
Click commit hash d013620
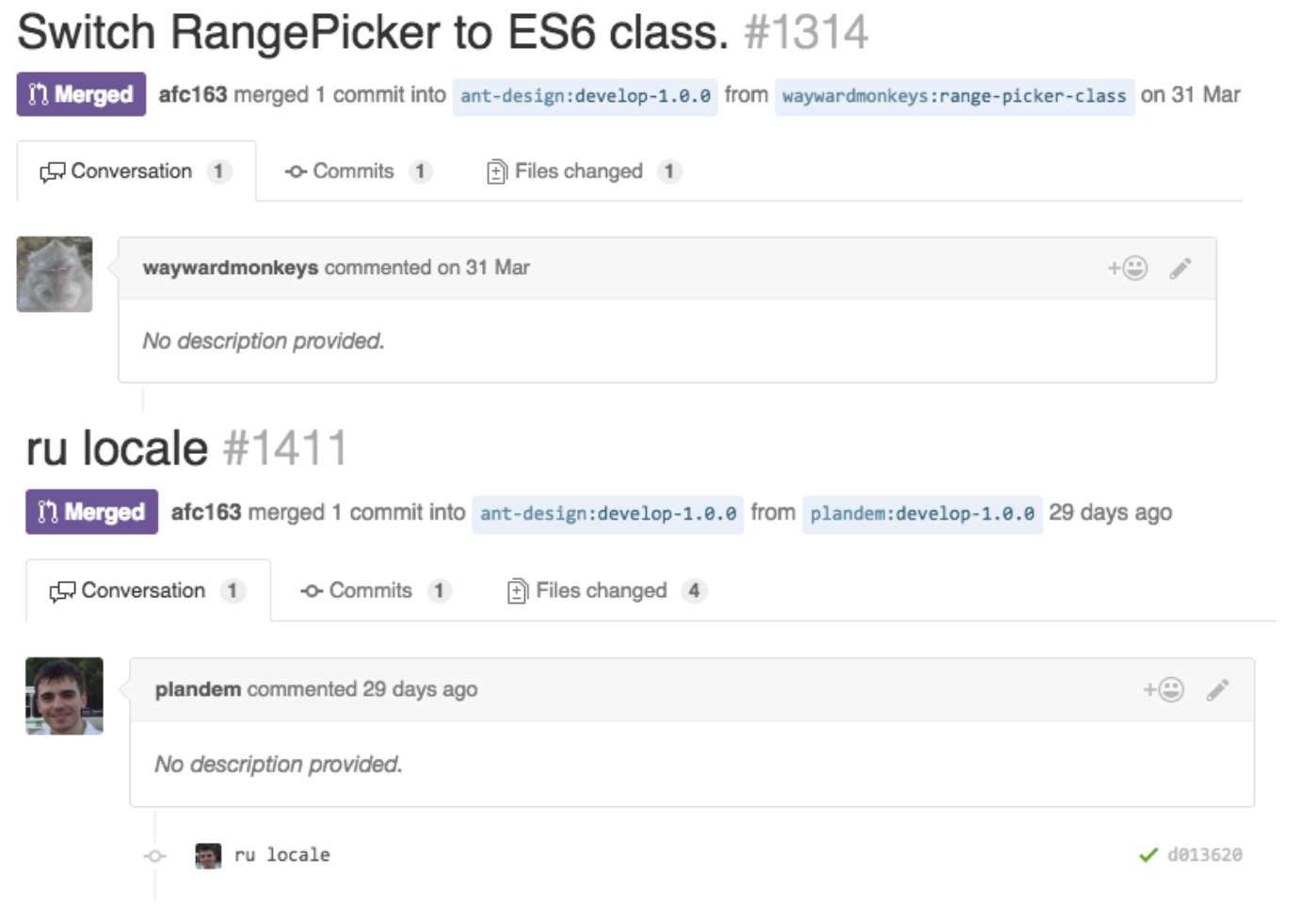(1204, 855)
